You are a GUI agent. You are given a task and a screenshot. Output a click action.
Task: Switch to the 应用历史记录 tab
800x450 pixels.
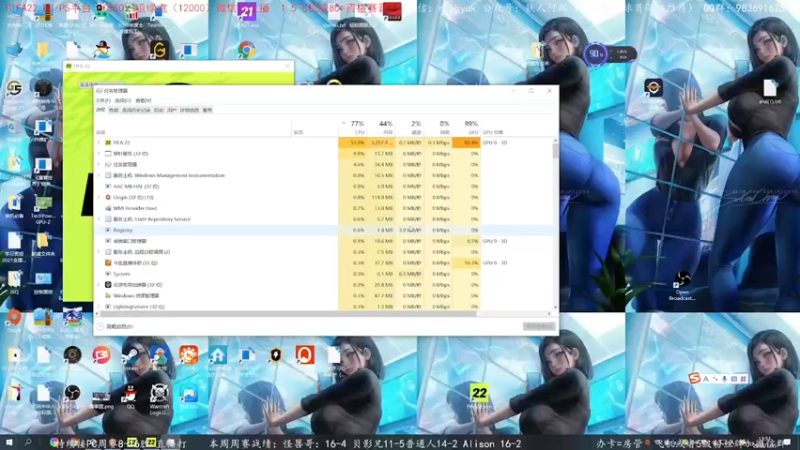[x=136, y=110]
